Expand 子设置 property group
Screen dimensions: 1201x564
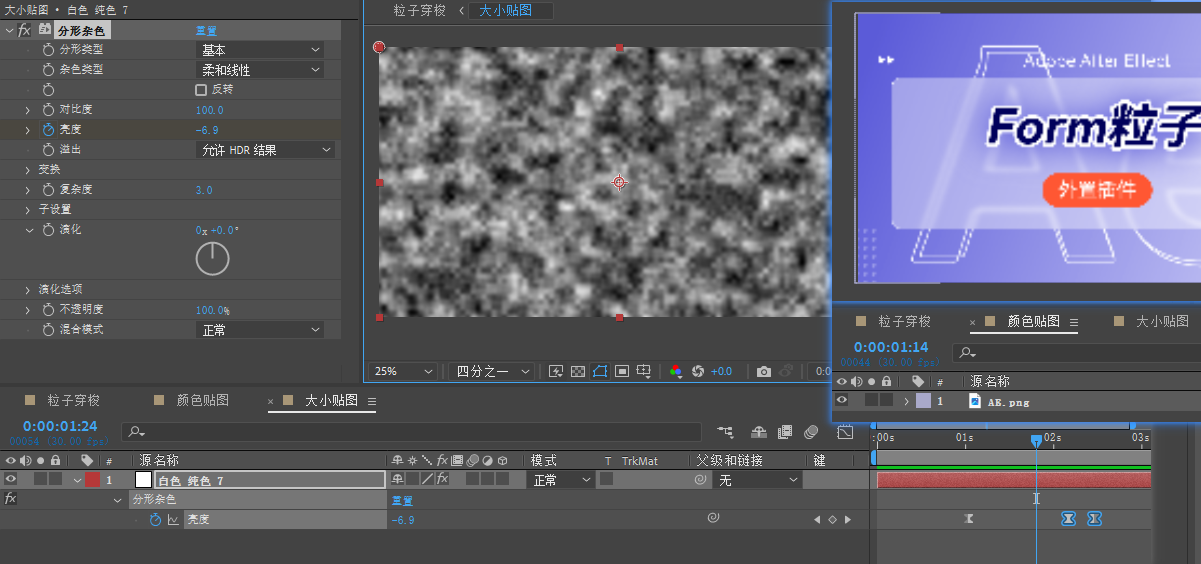click(x=28, y=210)
